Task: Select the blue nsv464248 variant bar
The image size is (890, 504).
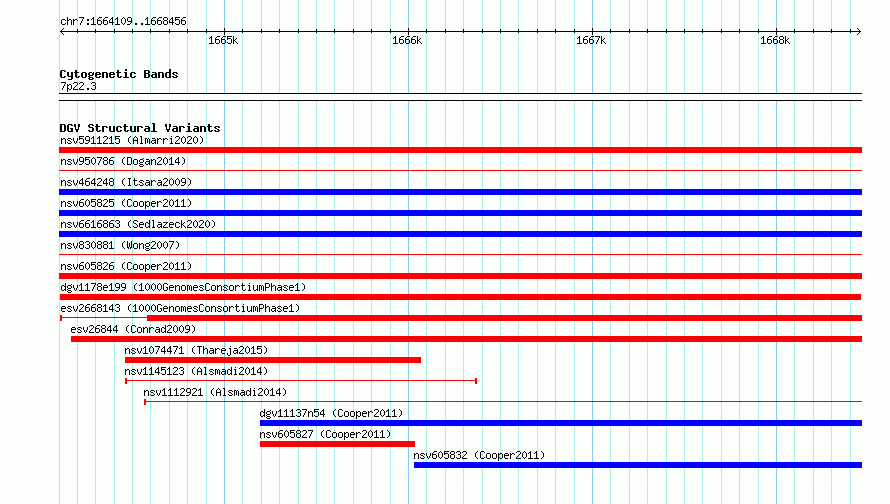Action: [460, 192]
